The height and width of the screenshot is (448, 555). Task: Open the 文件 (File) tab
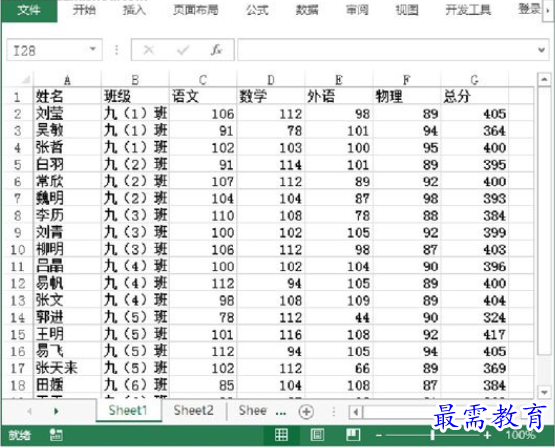click(x=29, y=10)
